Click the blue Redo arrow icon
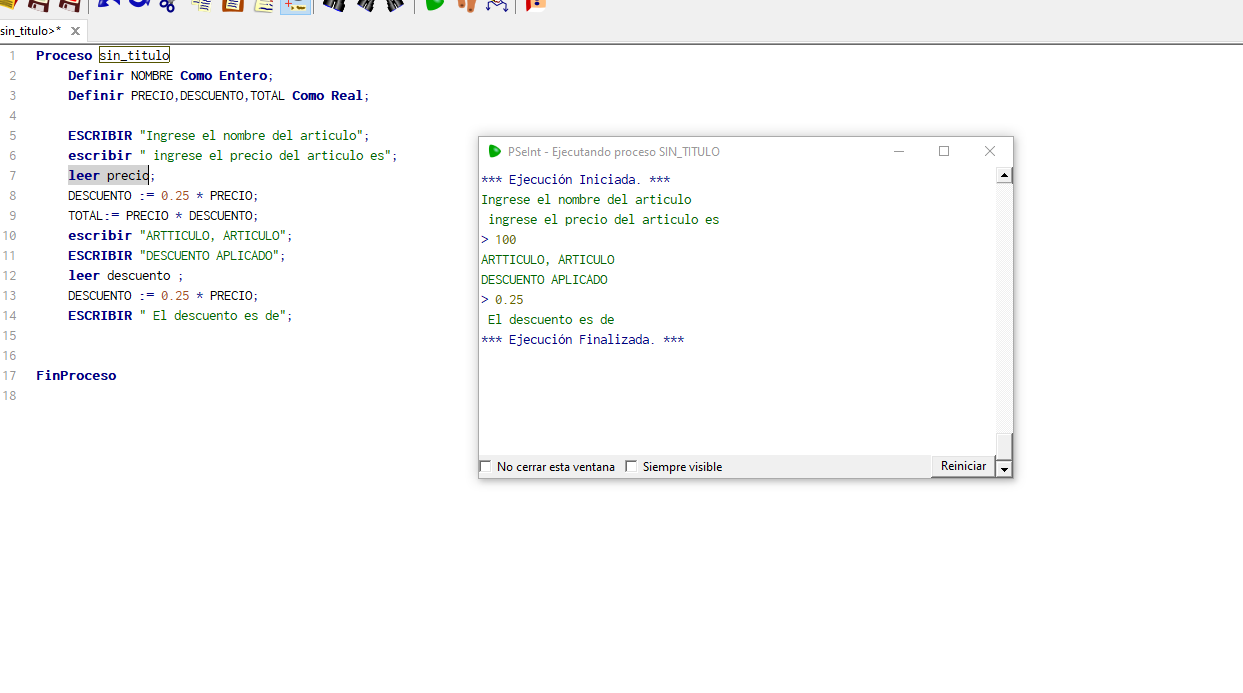Viewport: 1243px width, 693px height. pyautogui.click(x=138, y=4)
